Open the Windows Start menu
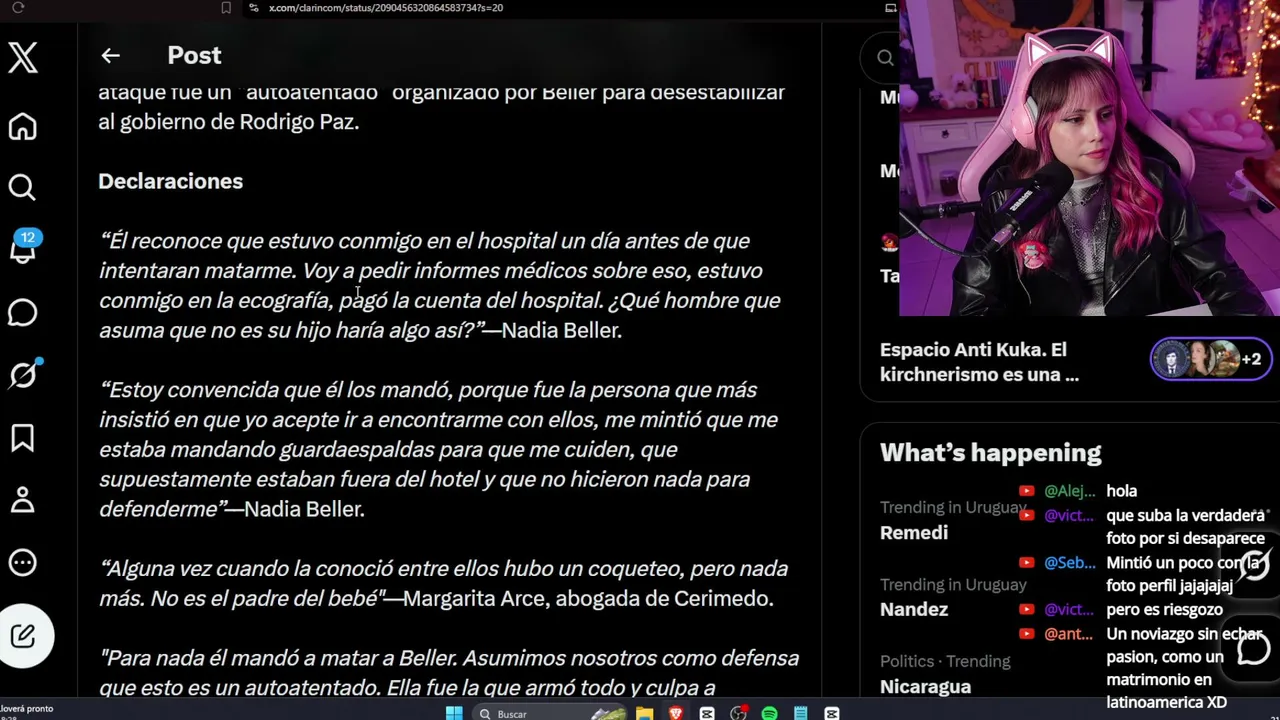Screen dimensions: 1280x720 click(454, 713)
